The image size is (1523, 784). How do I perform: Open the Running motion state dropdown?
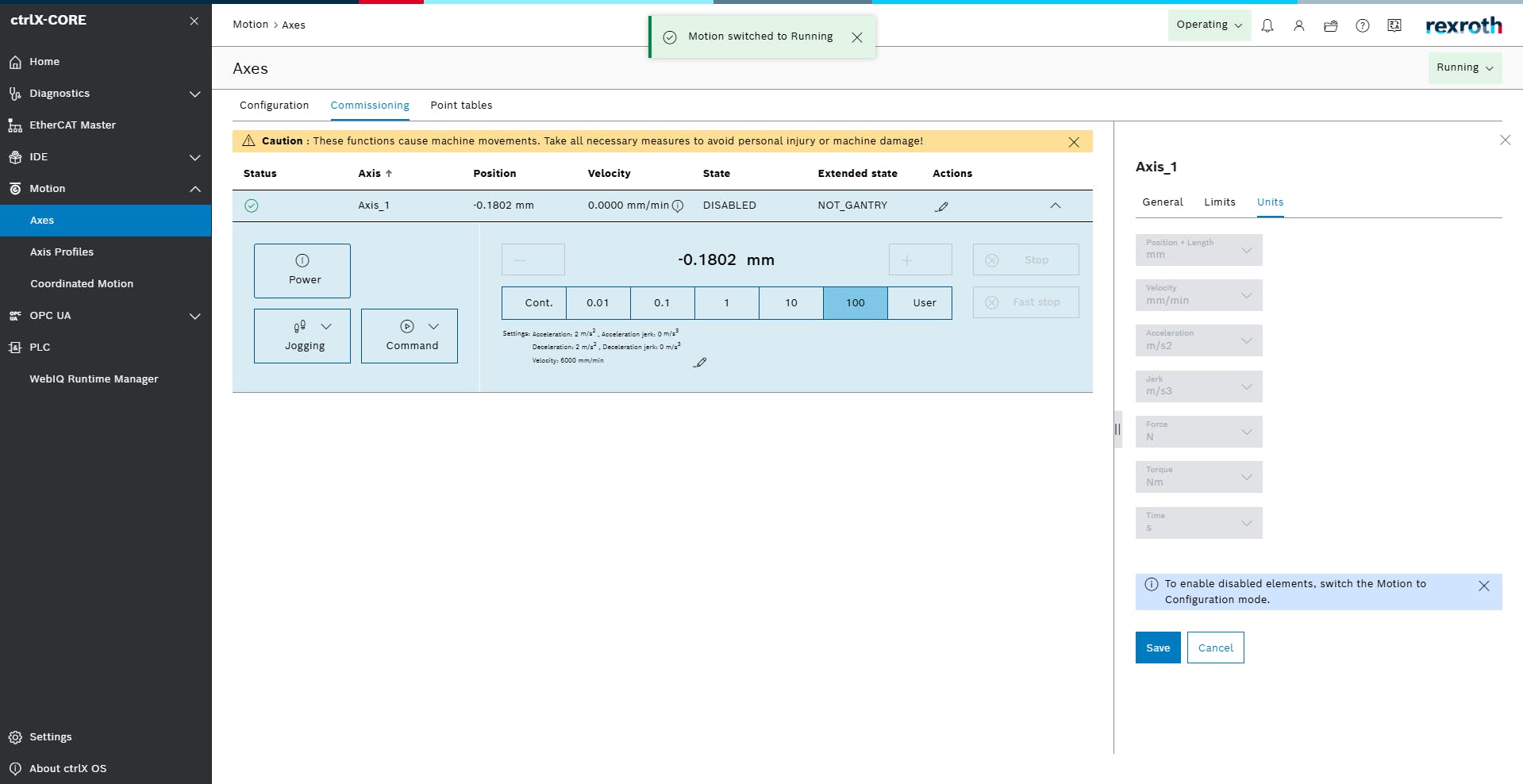pos(1464,67)
